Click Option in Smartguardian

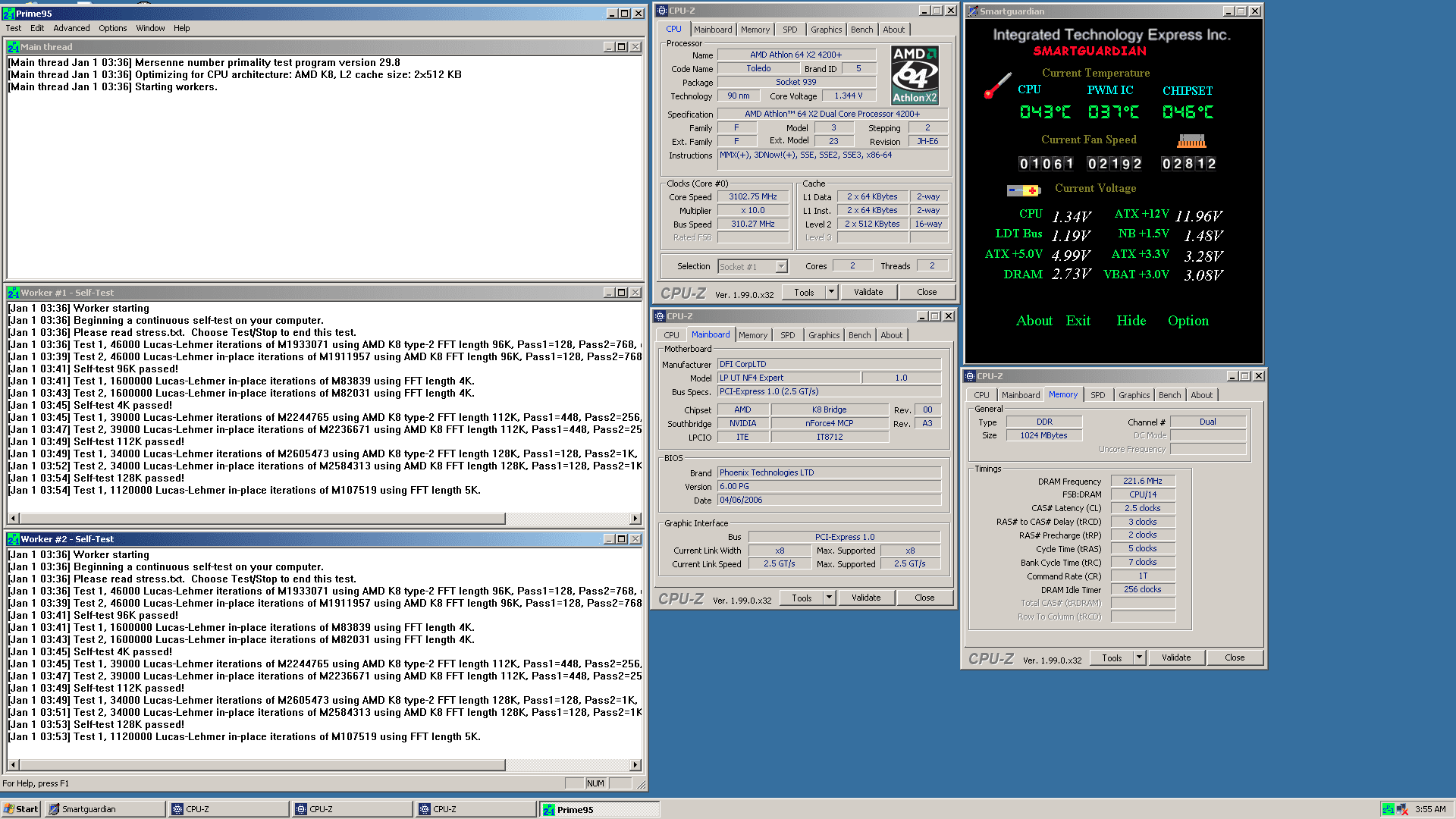click(1188, 321)
